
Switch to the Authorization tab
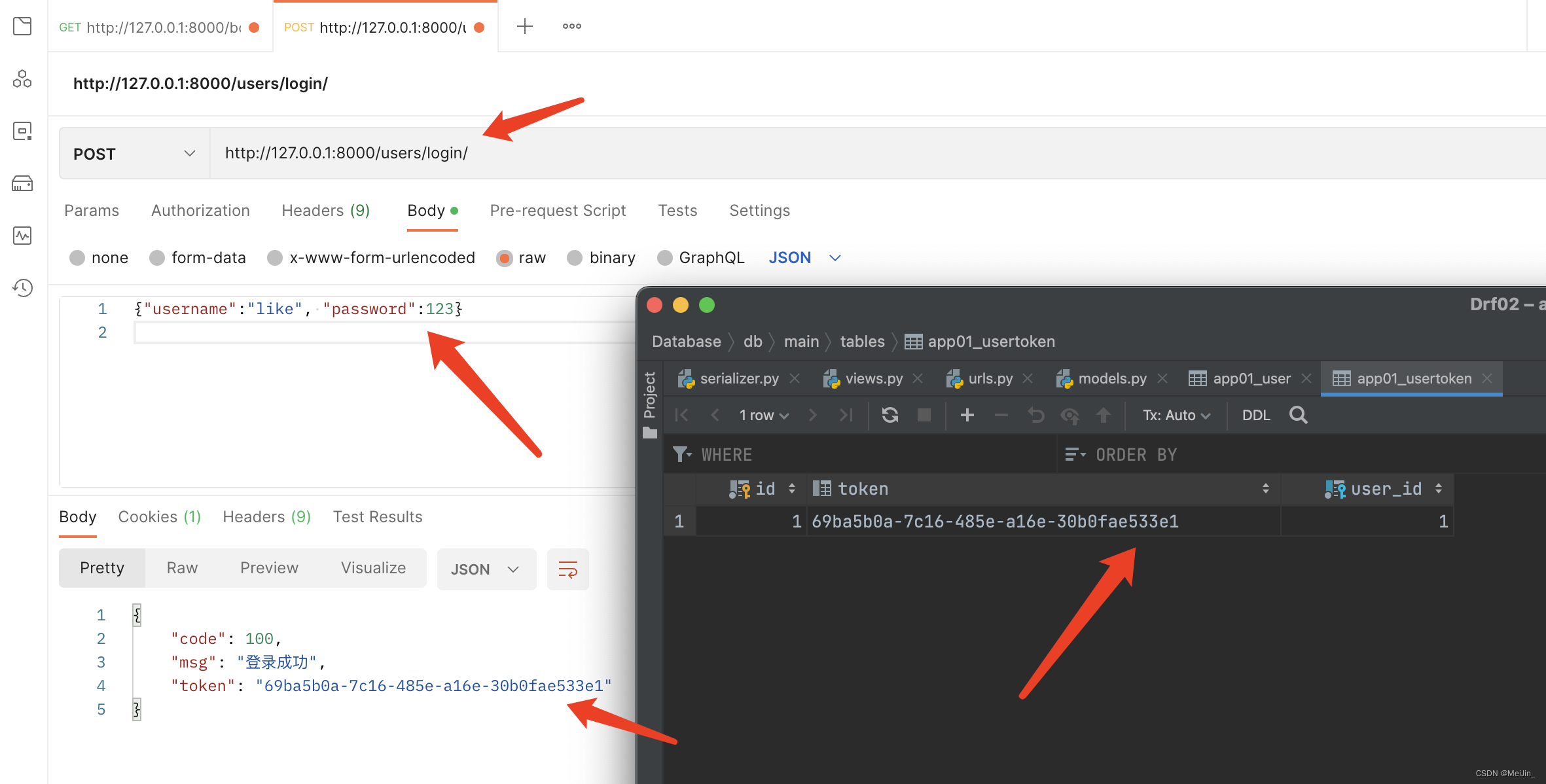coord(200,211)
